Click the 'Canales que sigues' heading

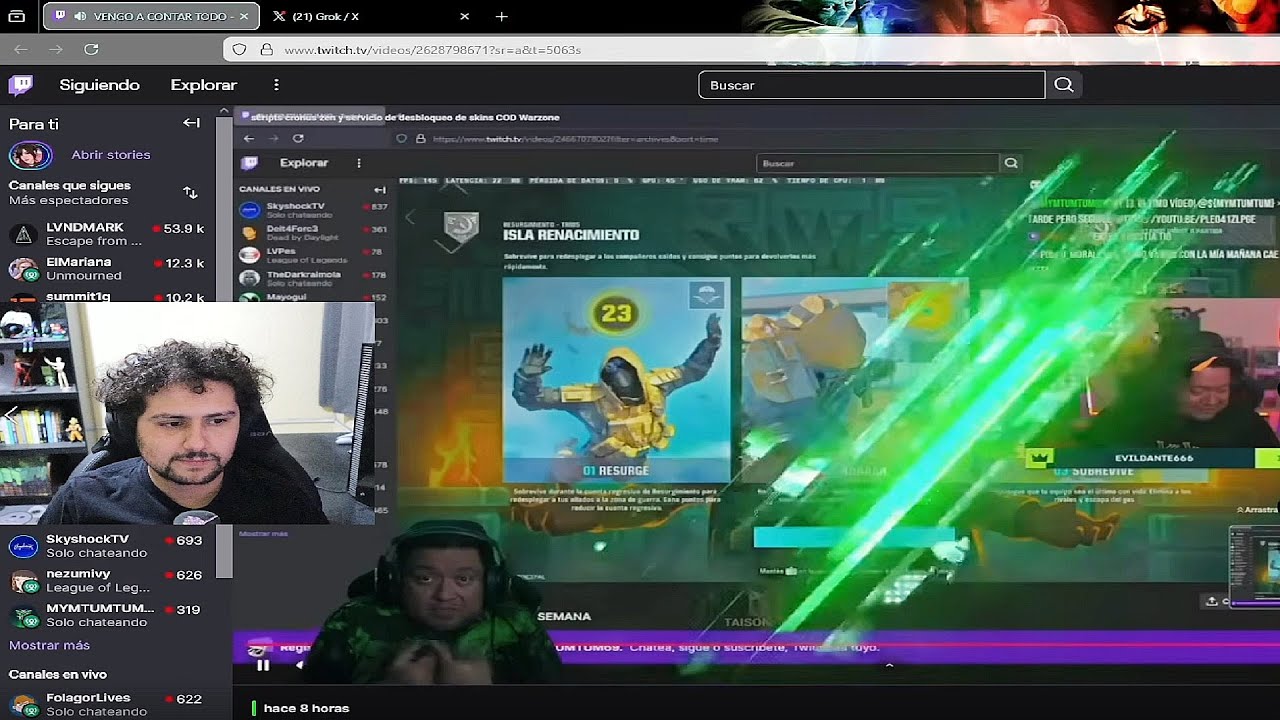70,185
